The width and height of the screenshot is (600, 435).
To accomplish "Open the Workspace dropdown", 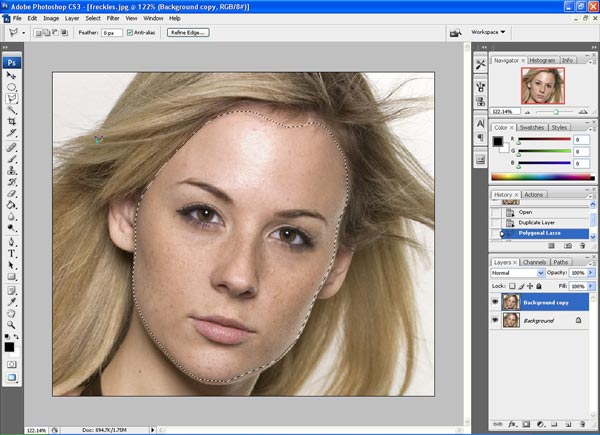I will [488, 32].
